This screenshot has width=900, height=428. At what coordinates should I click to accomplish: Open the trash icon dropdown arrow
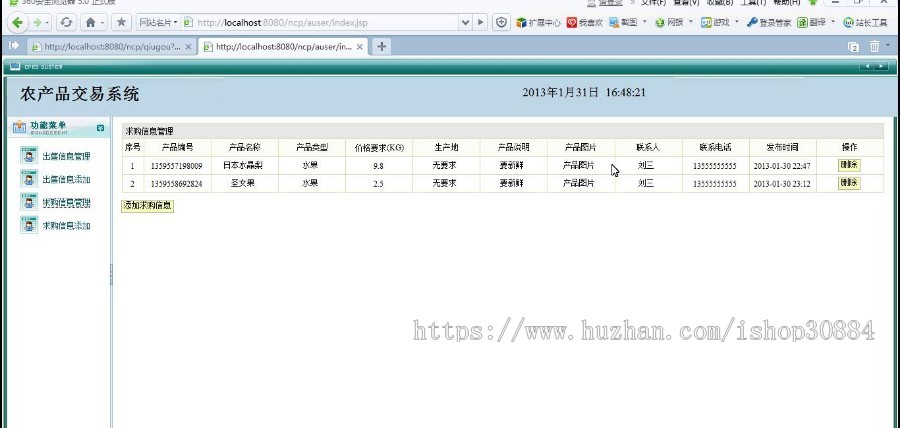pyautogui.click(x=888, y=46)
